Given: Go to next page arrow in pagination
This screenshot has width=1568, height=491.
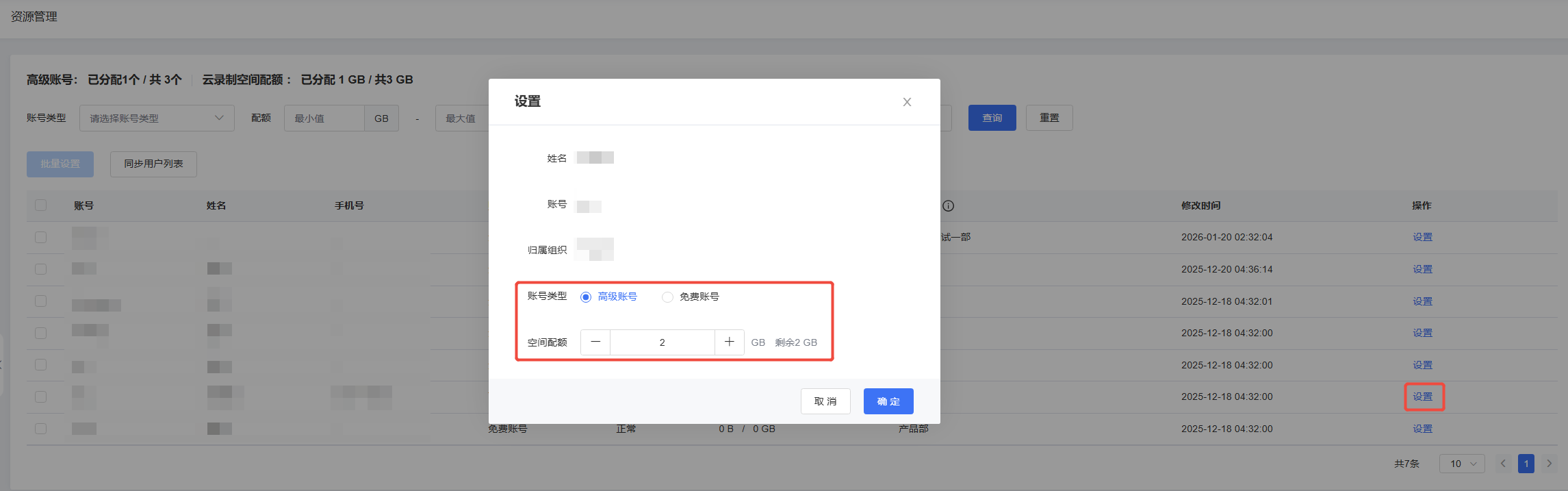Looking at the screenshot, I should coord(1549,464).
